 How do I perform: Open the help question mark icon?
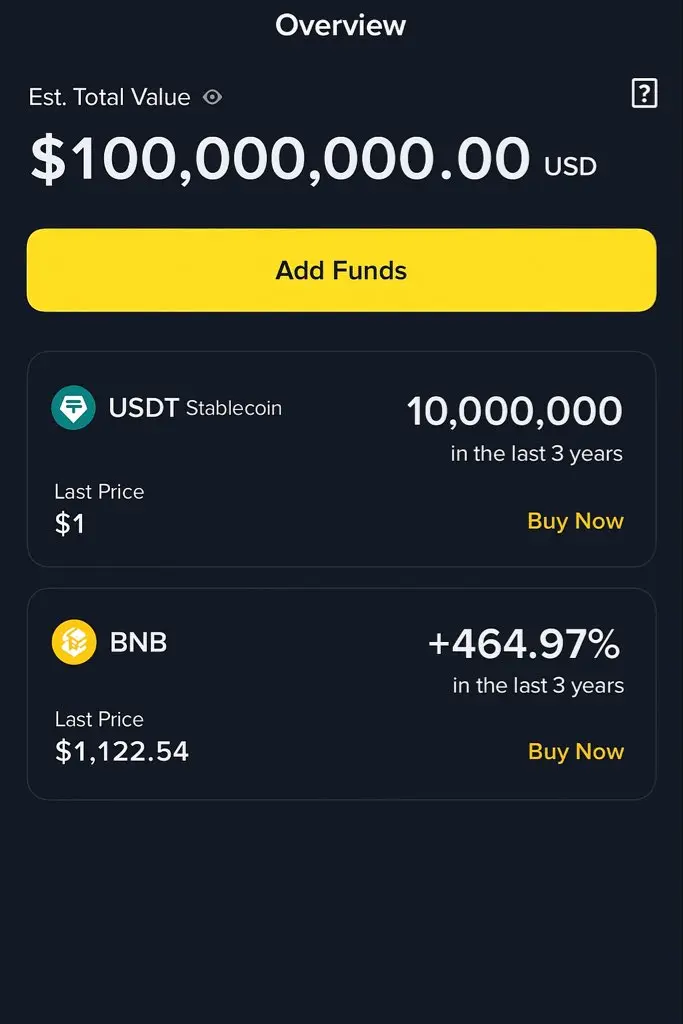pos(644,93)
